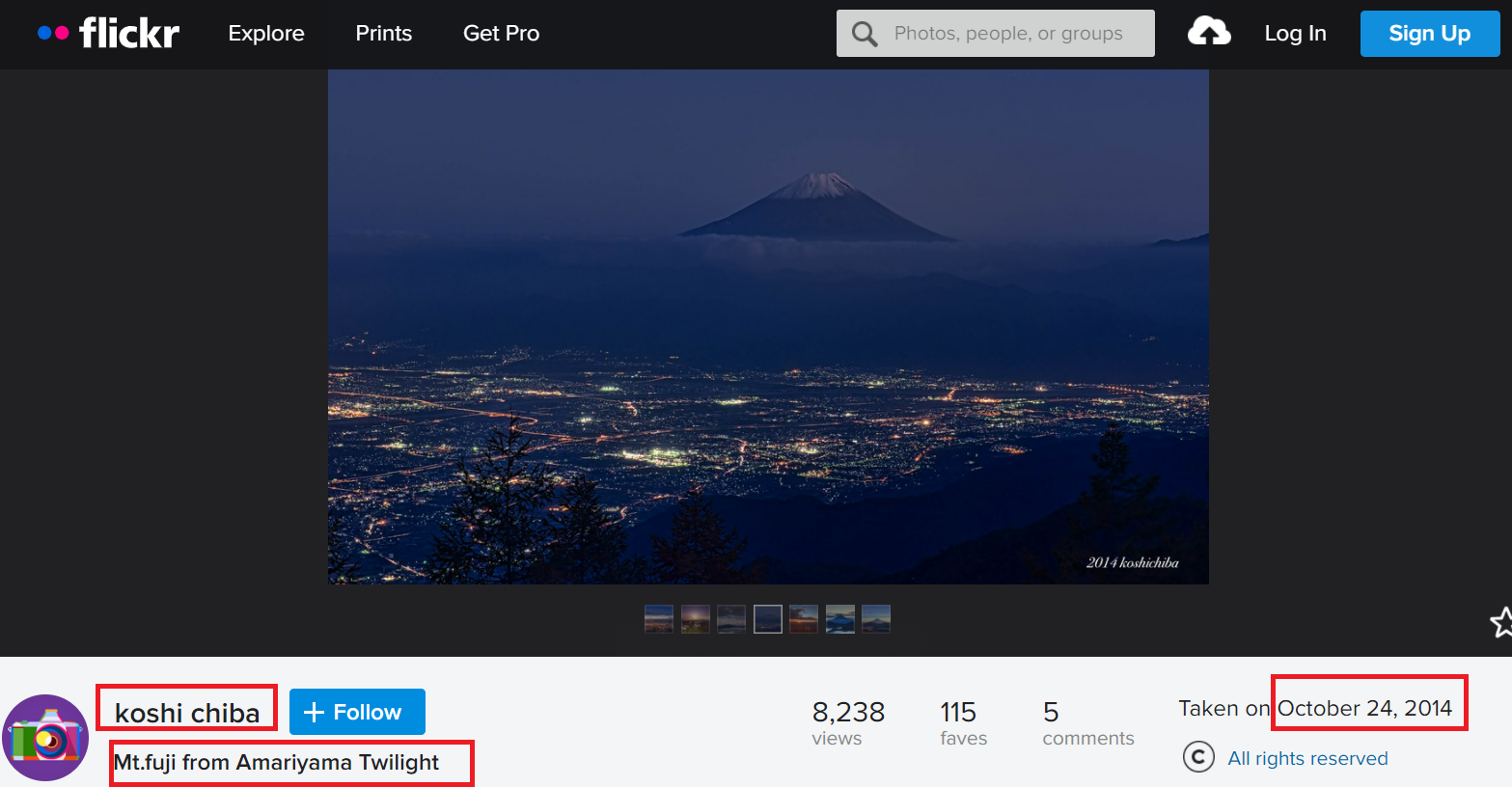1512x787 pixels.
Task: Click the main Mt. Fuji photo
Action: [768, 327]
